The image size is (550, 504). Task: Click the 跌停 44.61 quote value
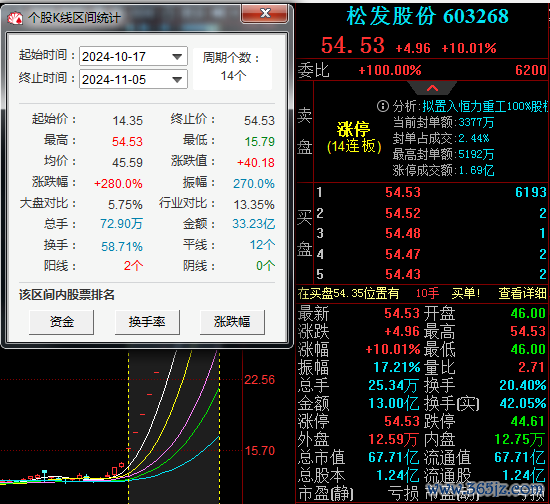pos(528,421)
